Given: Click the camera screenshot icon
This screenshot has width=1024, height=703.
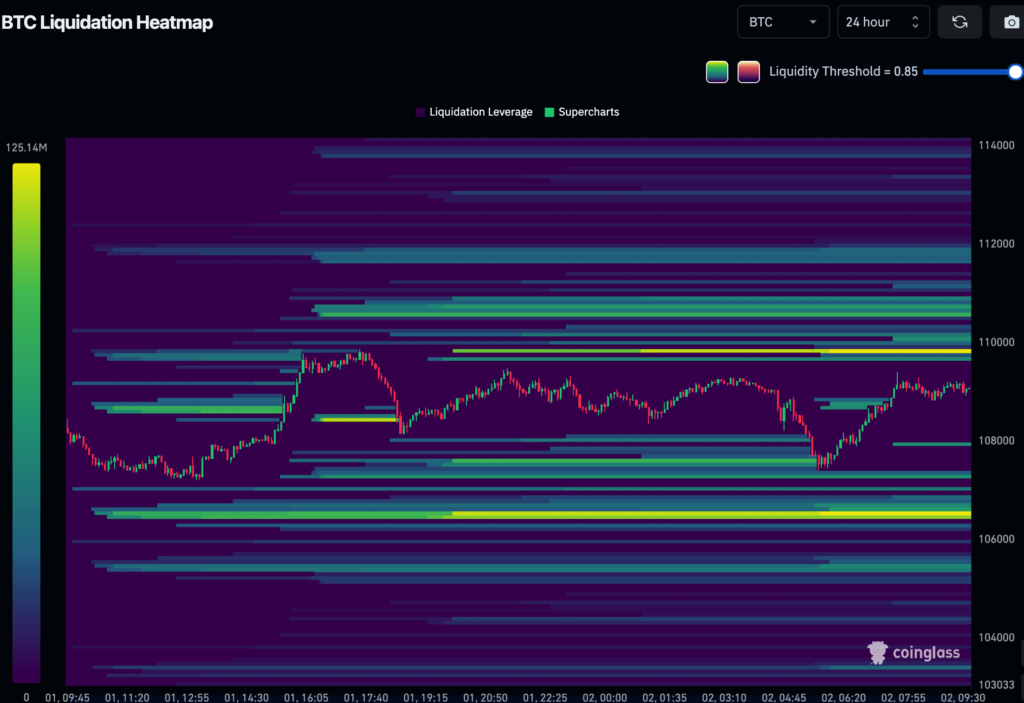Looking at the screenshot, I should tap(1009, 22).
